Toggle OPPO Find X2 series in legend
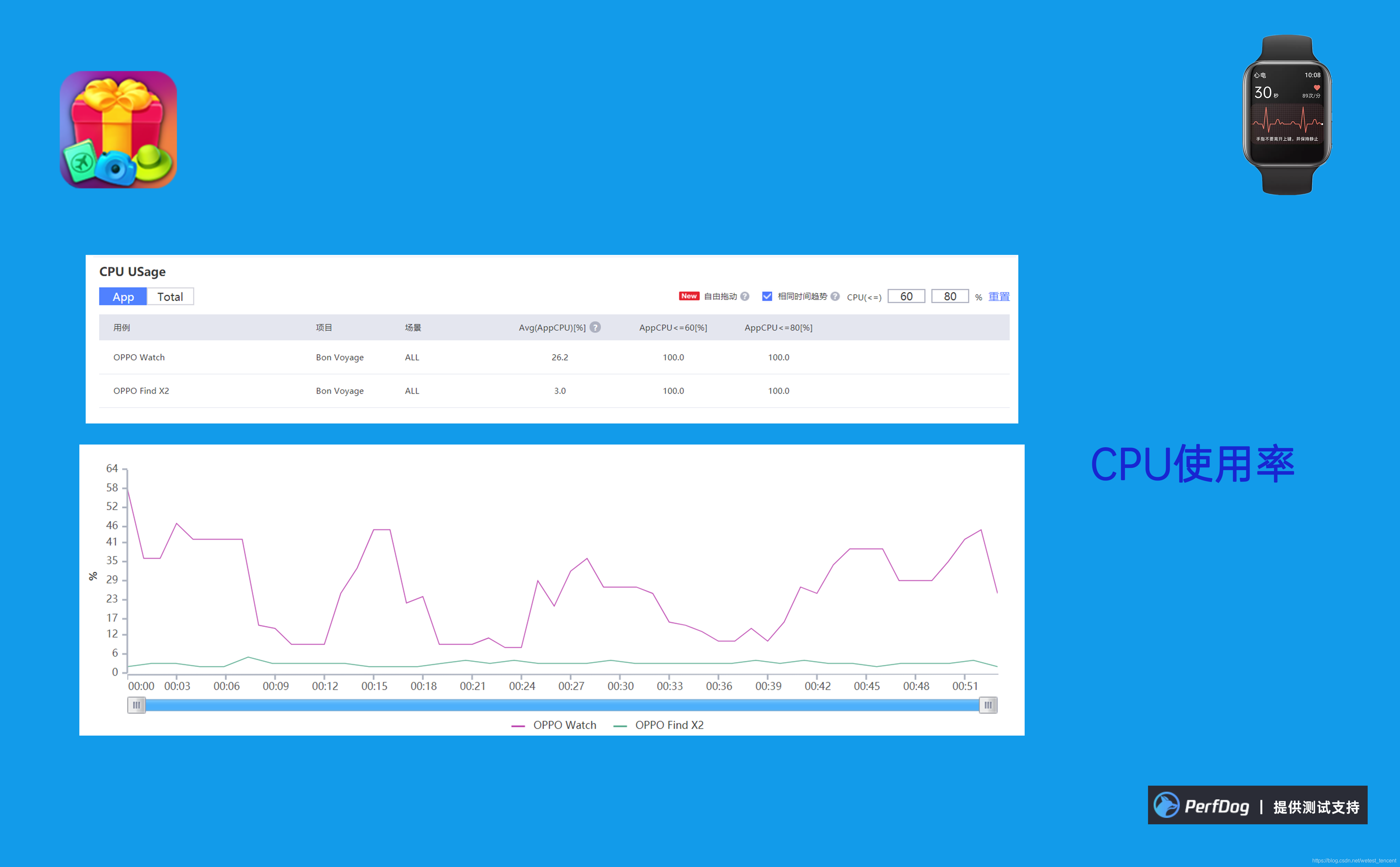 [x=658, y=725]
